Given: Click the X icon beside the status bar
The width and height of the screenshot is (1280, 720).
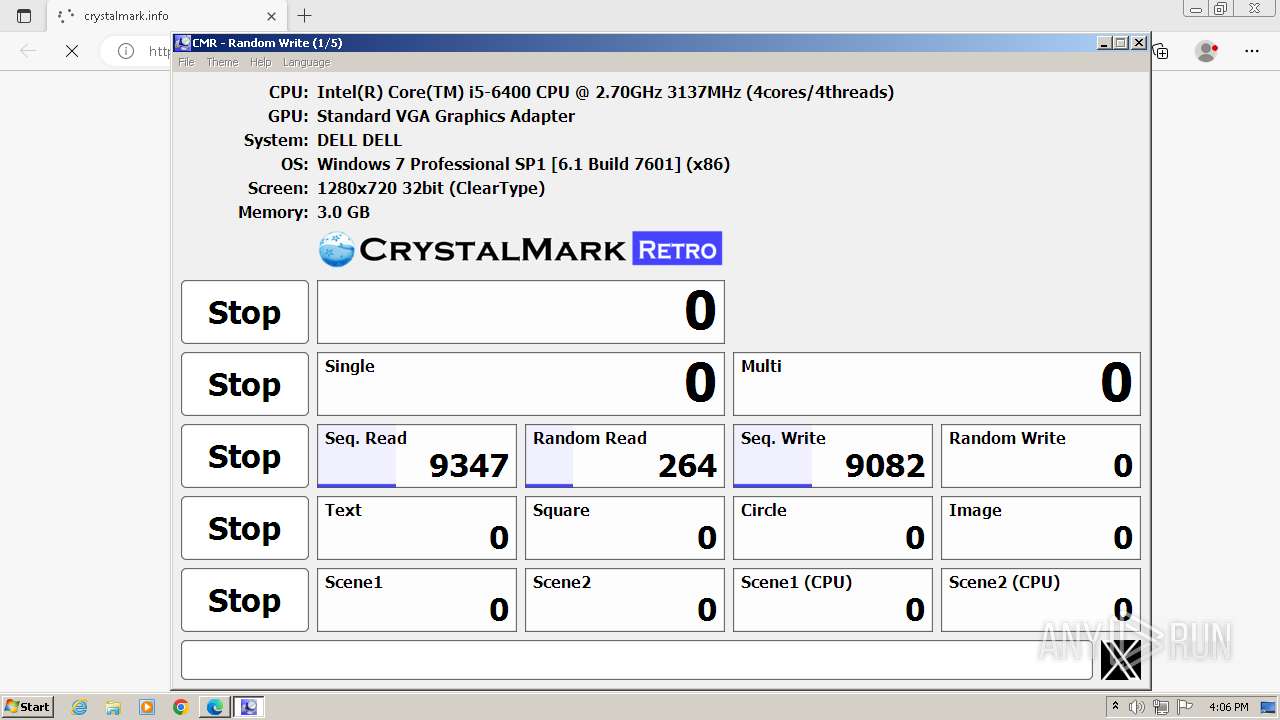Looking at the screenshot, I should (x=1120, y=660).
